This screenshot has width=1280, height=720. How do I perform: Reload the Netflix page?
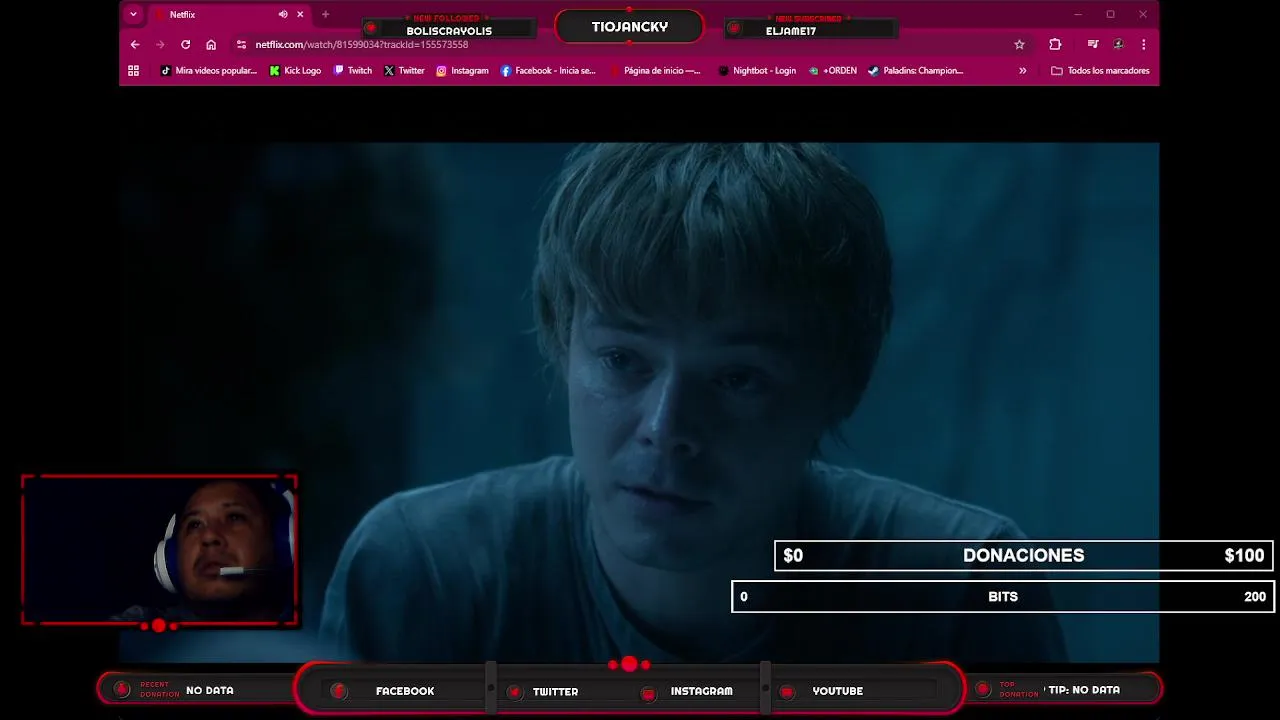tap(185, 44)
